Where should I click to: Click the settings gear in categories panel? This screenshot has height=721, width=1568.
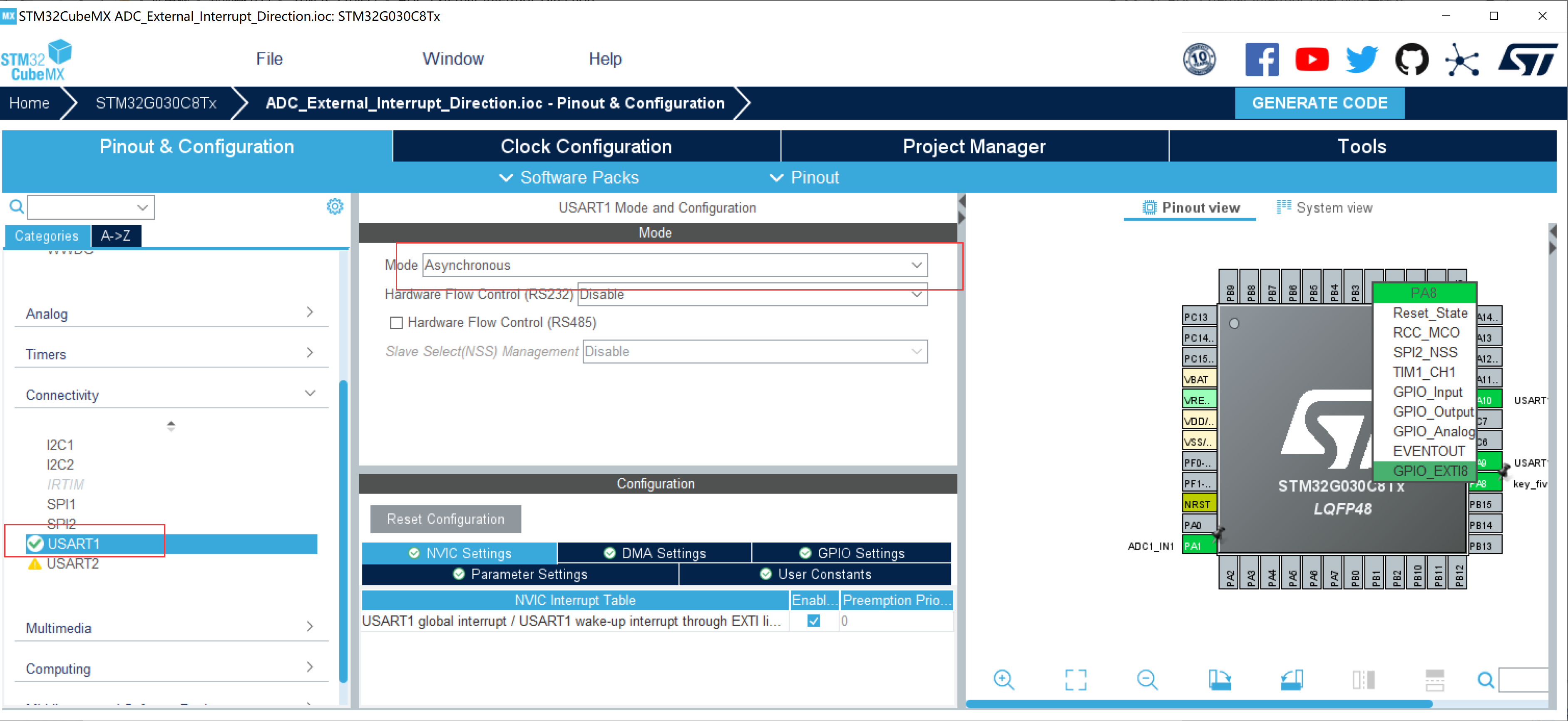pyautogui.click(x=334, y=206)
